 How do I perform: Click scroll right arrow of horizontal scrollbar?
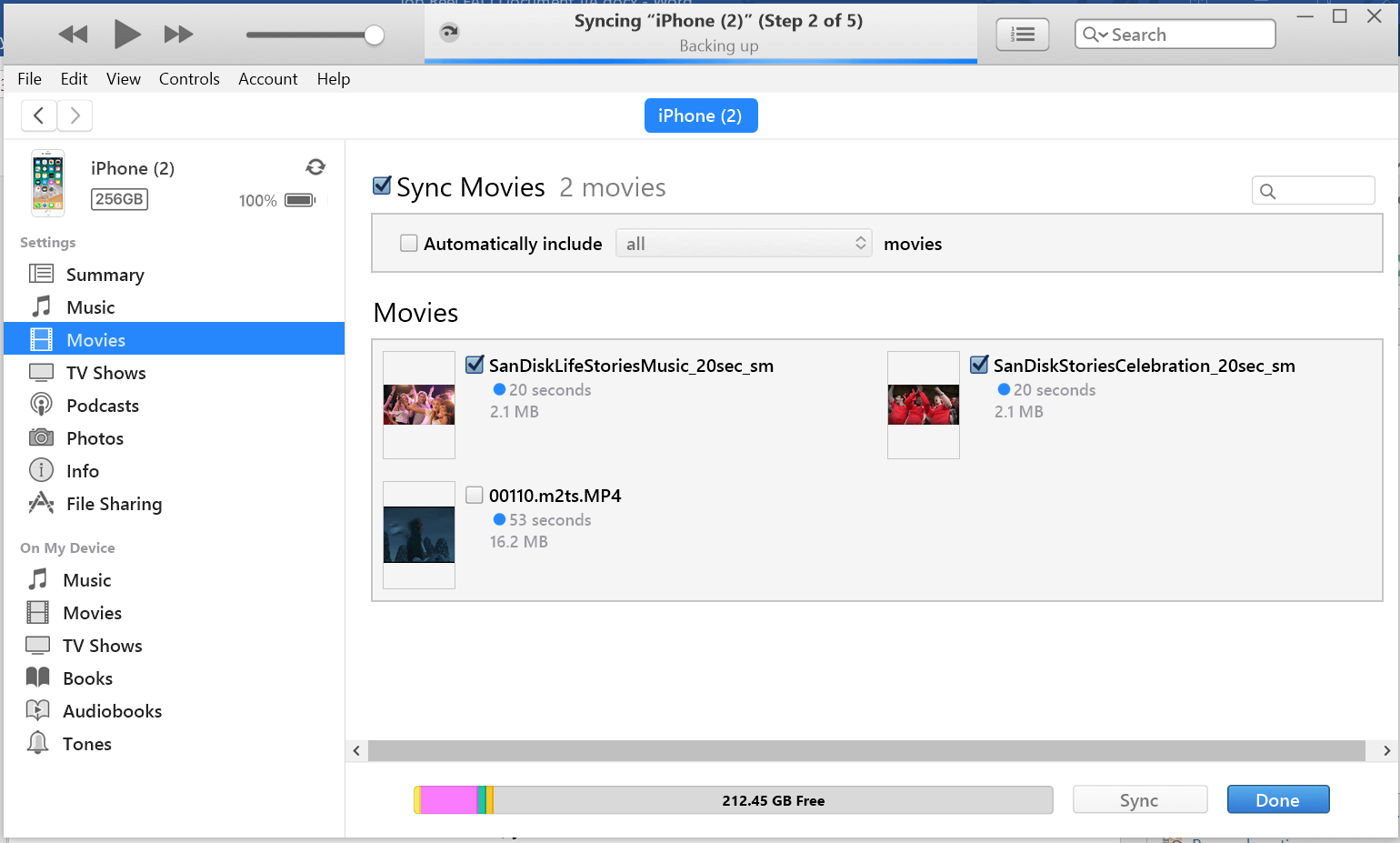pos(1386,750)
